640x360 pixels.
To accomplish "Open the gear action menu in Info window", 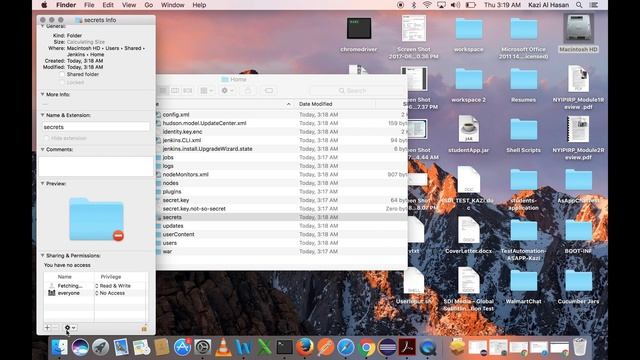I will pyautogui.click(x=70, y=328).
